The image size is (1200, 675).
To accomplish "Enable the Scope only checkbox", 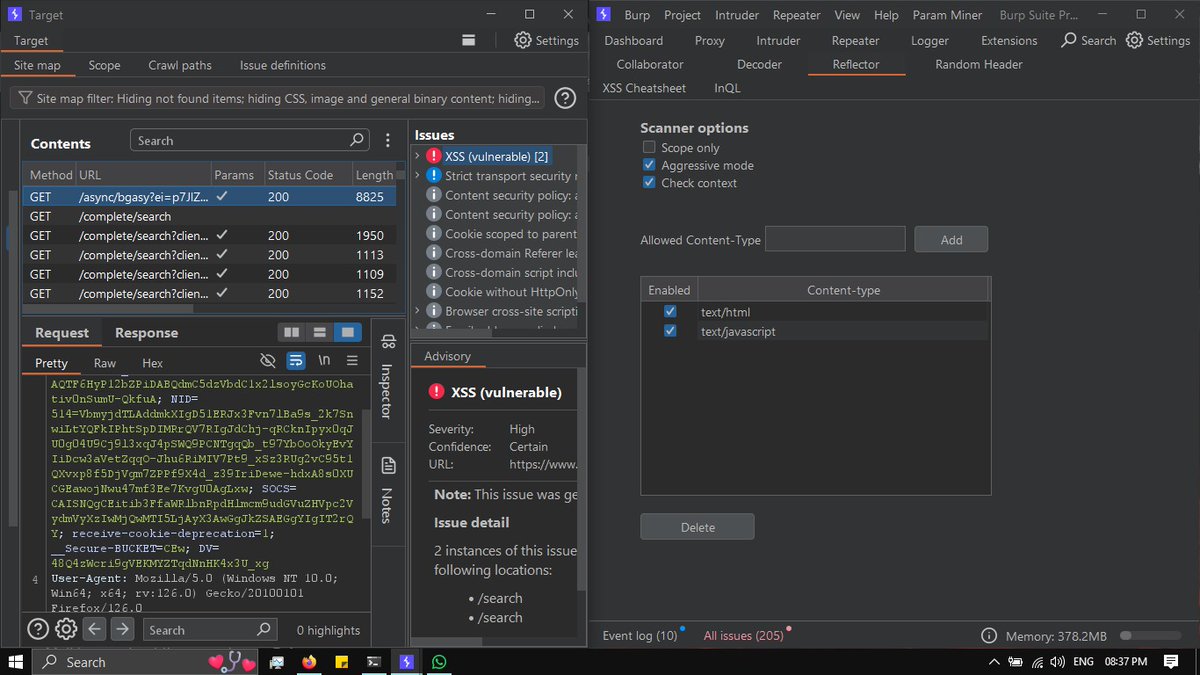I will pos(649,148).
